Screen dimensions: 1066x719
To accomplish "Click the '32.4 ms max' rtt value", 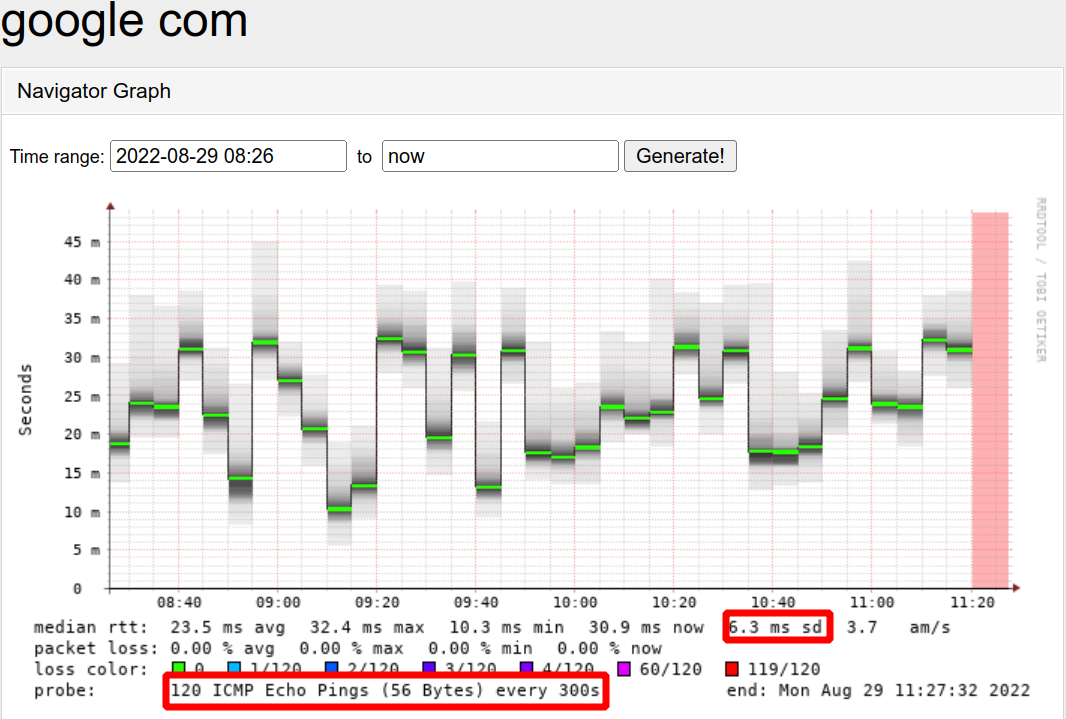I will 367,627.
